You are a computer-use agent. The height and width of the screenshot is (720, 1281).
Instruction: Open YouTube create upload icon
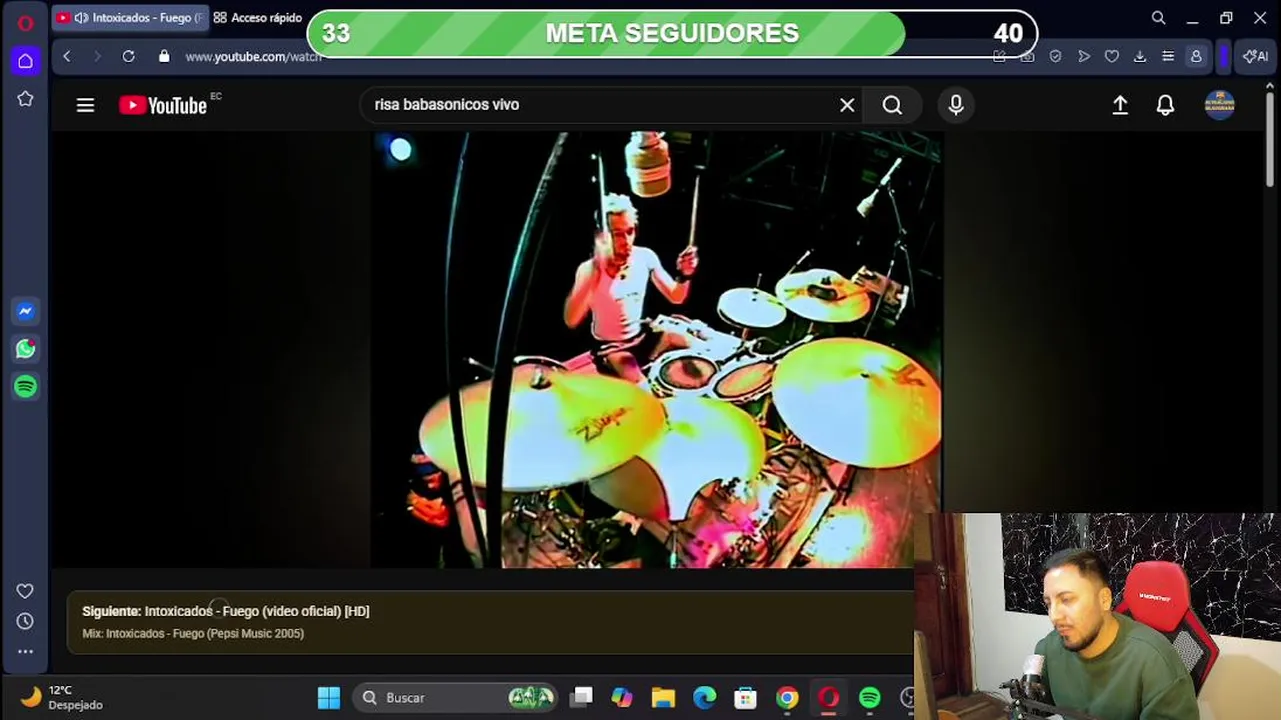(x=1120, y=105)
